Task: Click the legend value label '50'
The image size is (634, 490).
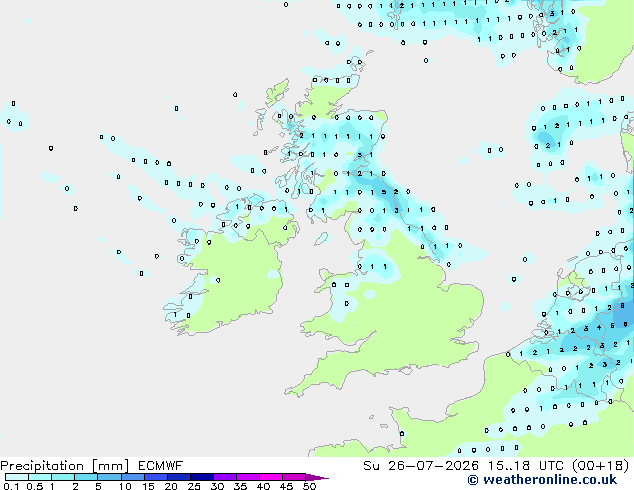Action: click(x=309, y=486)
